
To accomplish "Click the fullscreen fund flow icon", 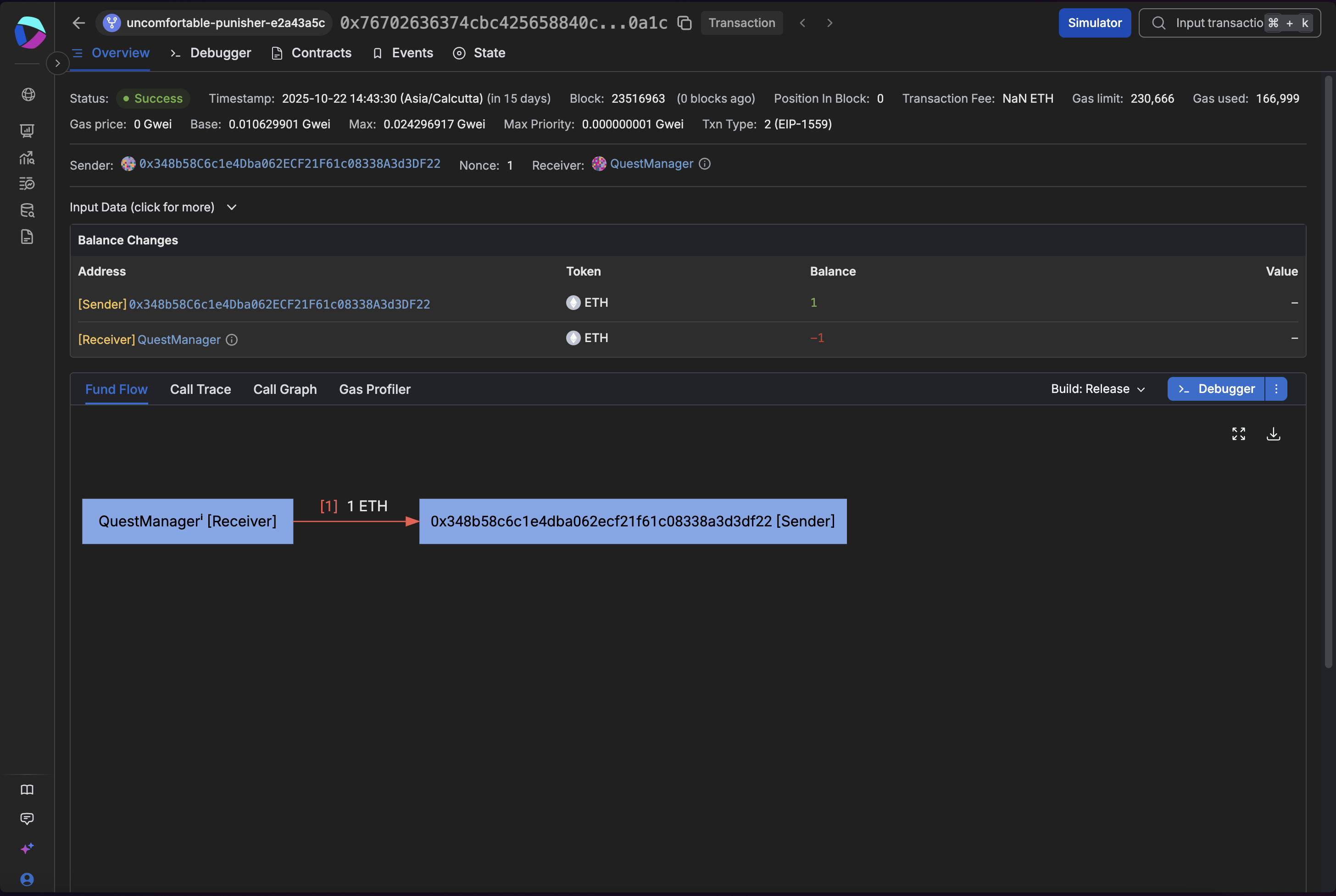I will [1238, 434].
